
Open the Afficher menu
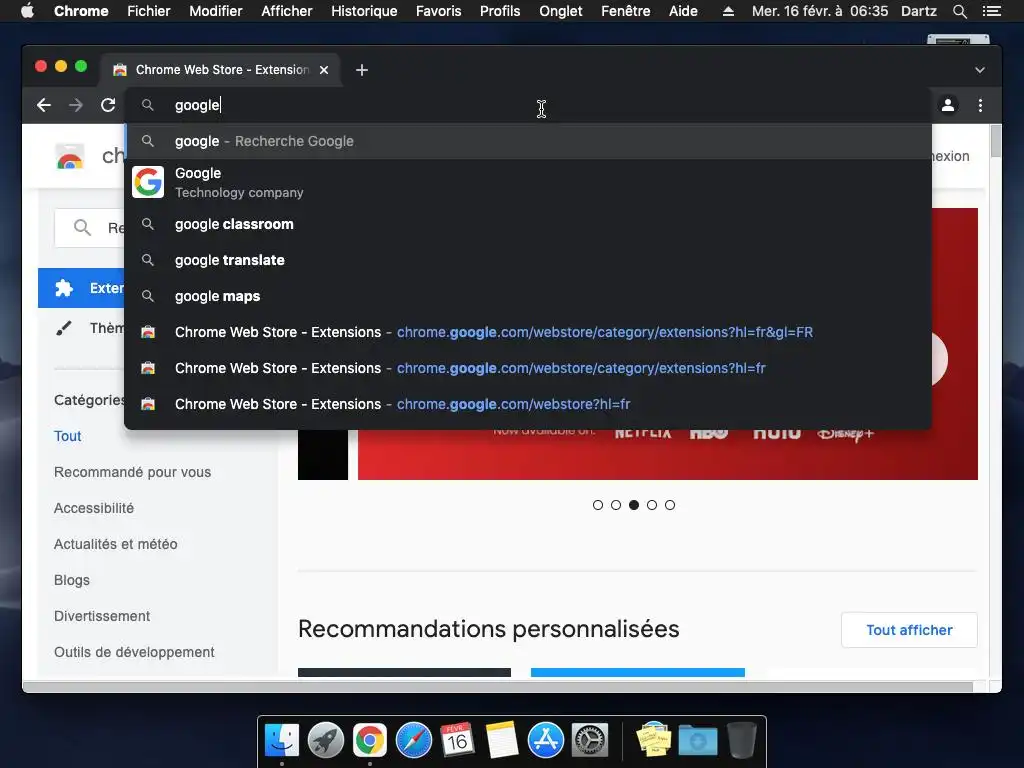pos(287,11)
